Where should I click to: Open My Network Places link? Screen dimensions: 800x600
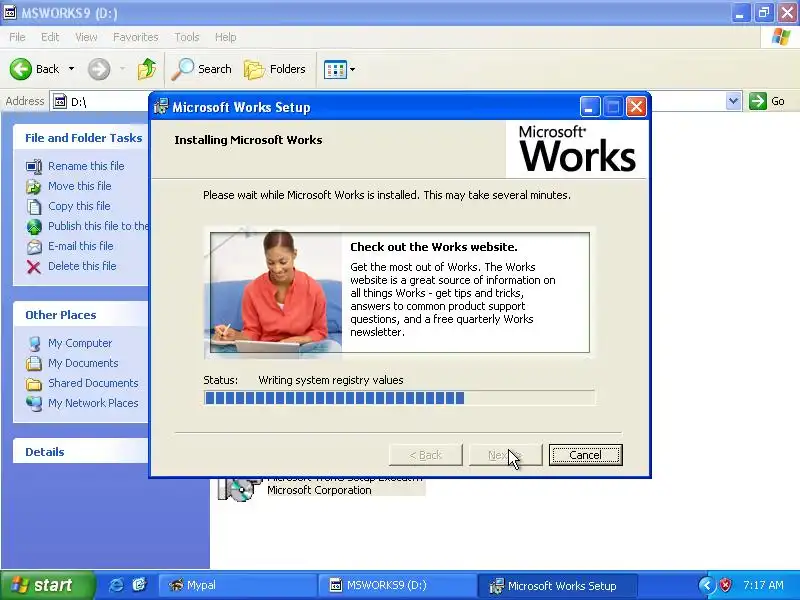coord(93,403)
